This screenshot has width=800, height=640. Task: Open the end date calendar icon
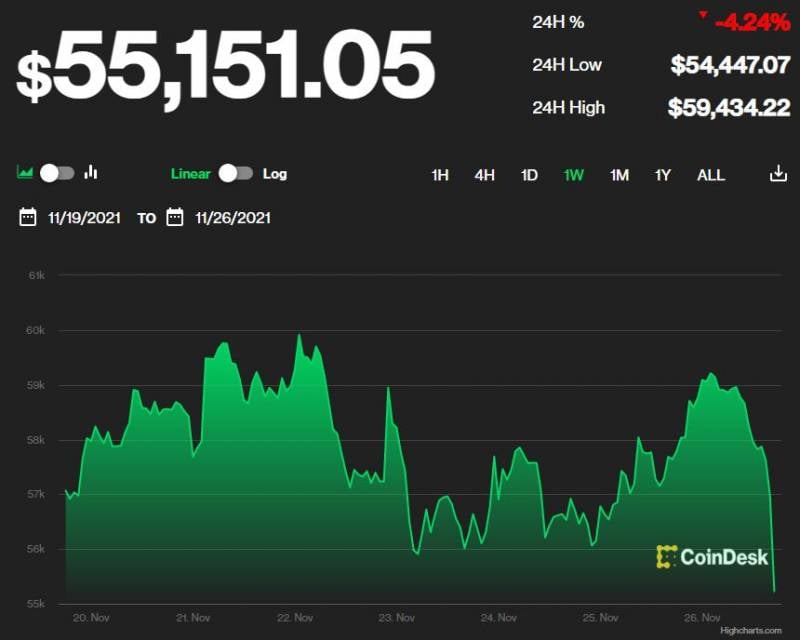pyautogui.click(x=174, y=217)
